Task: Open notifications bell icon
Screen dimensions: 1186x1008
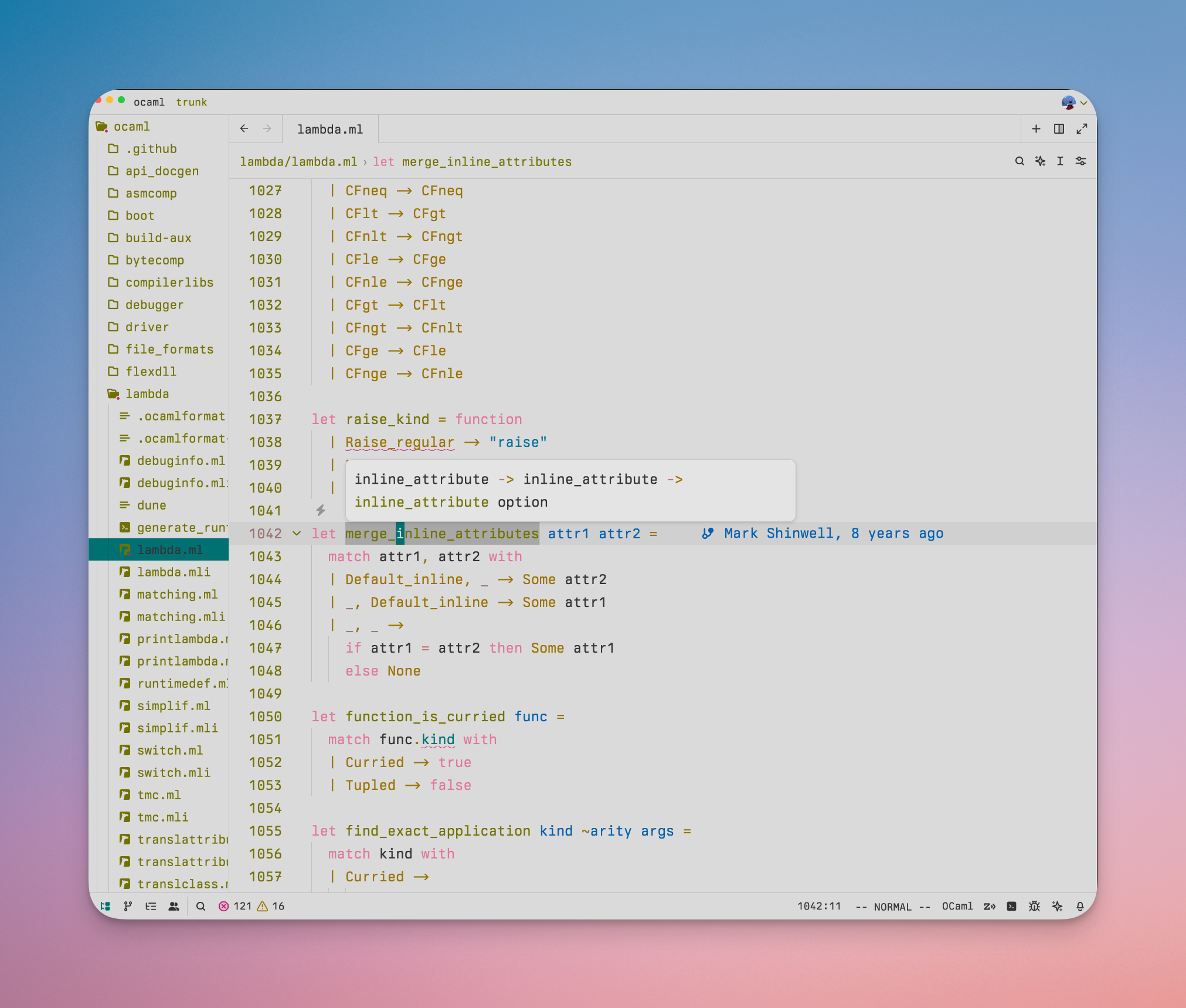Action: (x=1080, y=906)
